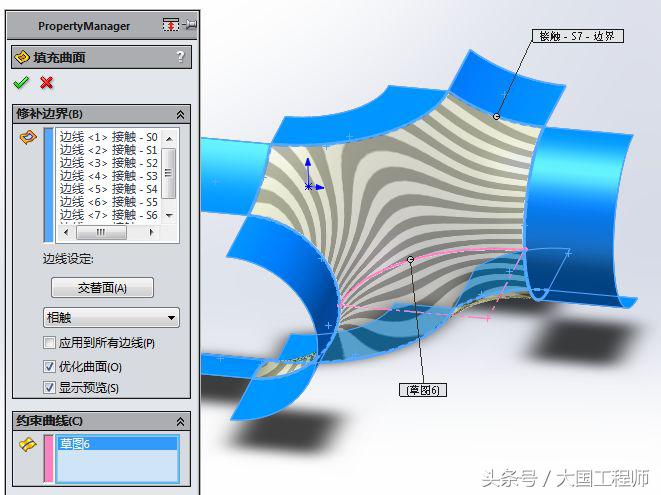Click the constraint curves icon beside 草图6

click(x=28, y=445)
